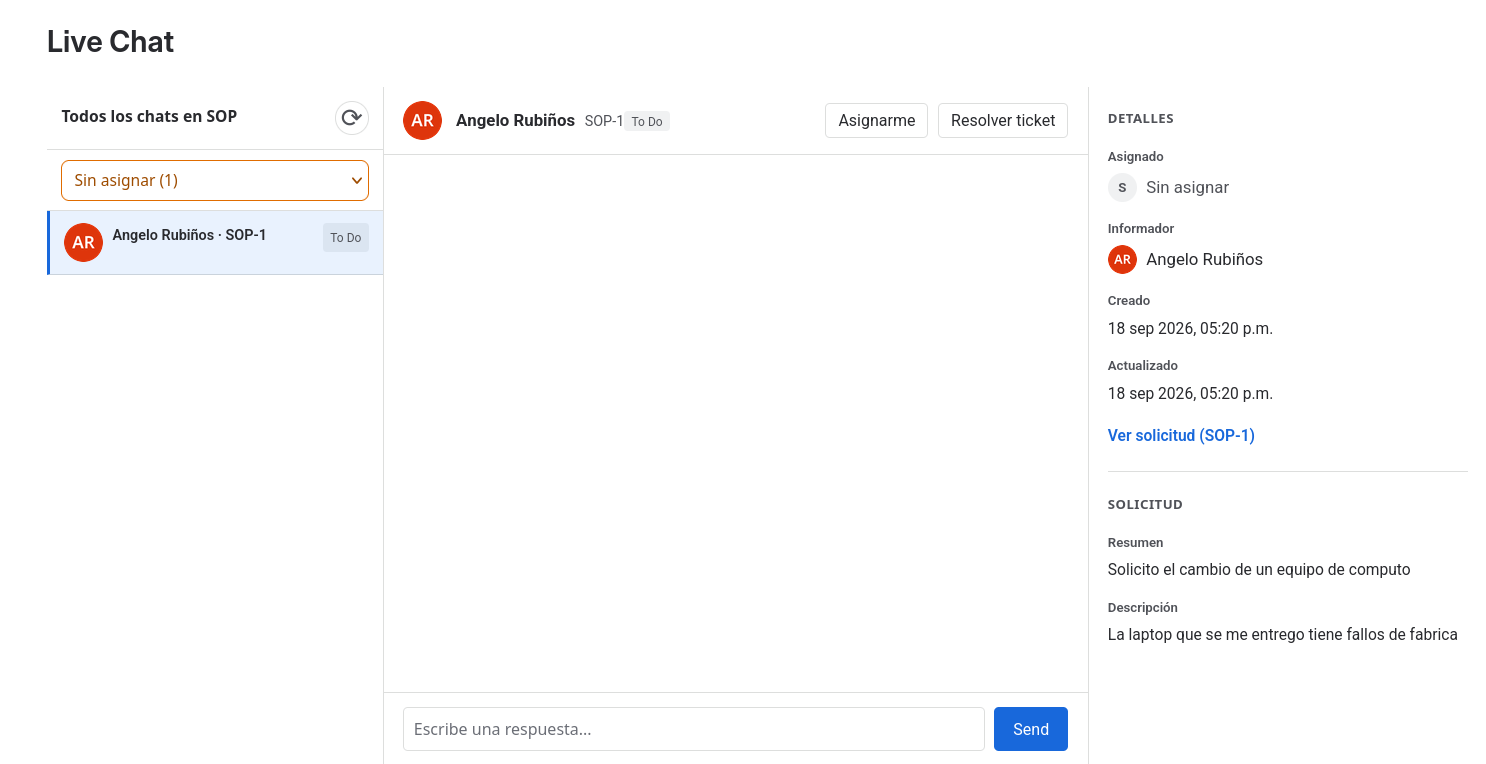
Task: Click the S avatar next to Sin asignar
Action: click(1122, 187)
